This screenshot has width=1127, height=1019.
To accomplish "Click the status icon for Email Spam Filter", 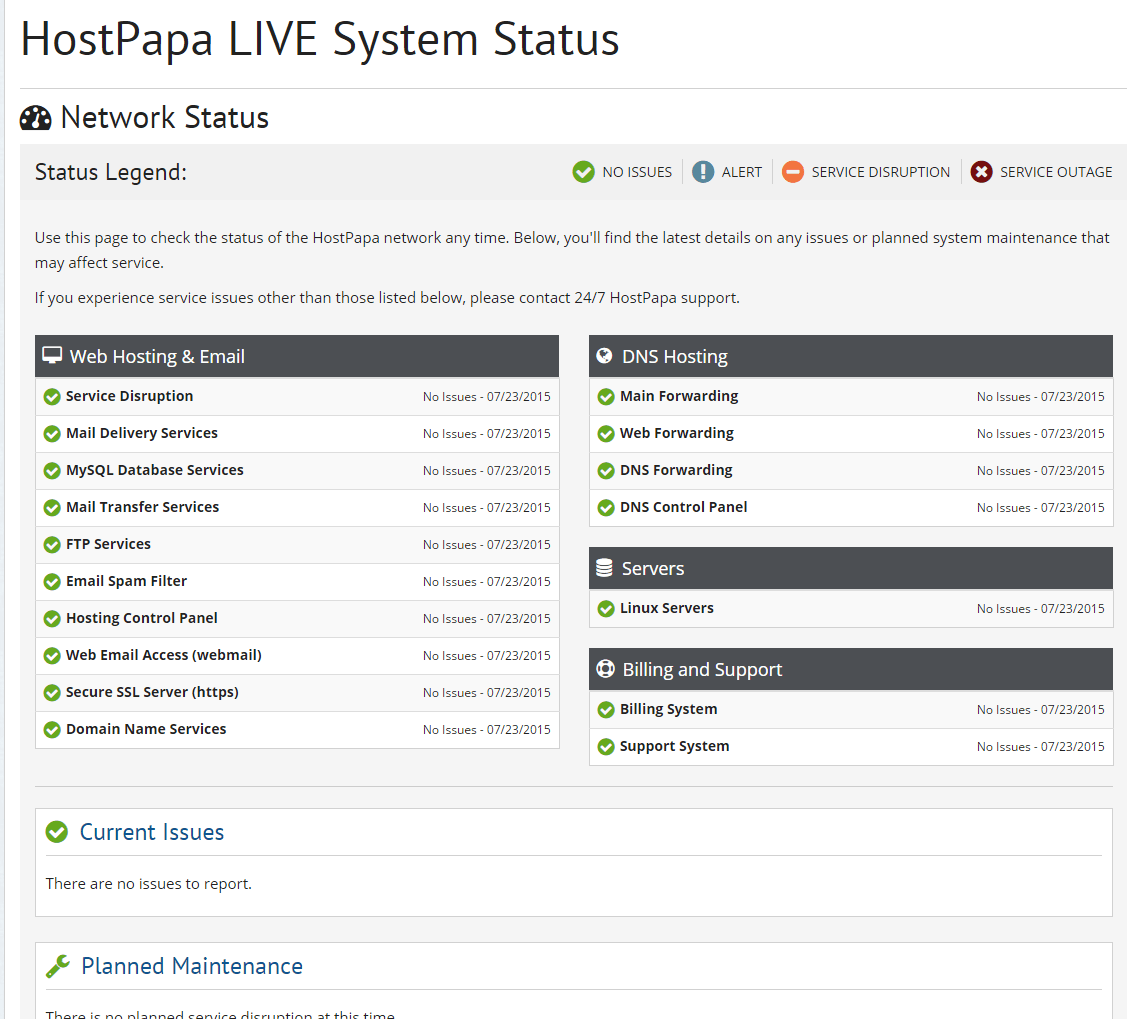I will [x=52, y=582].
